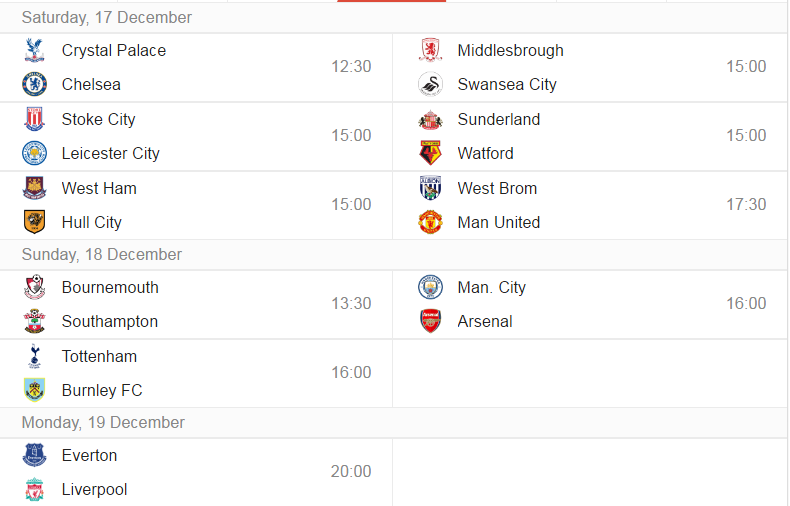Image resolution: width=790 pixels, height=506 pixels.
Task: Select the Bournemouth team name
Action: tap(110, 287)
